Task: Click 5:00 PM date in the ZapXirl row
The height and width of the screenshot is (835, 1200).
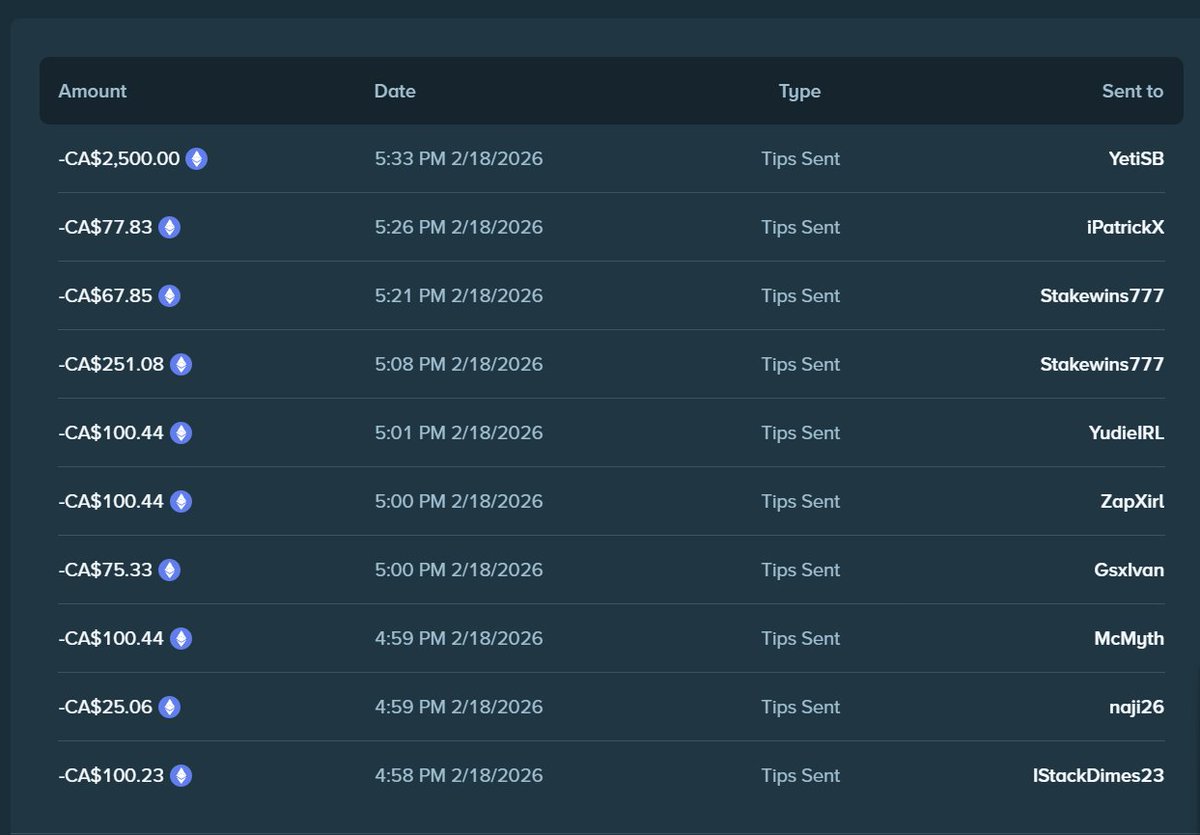Action: (459, 501)
